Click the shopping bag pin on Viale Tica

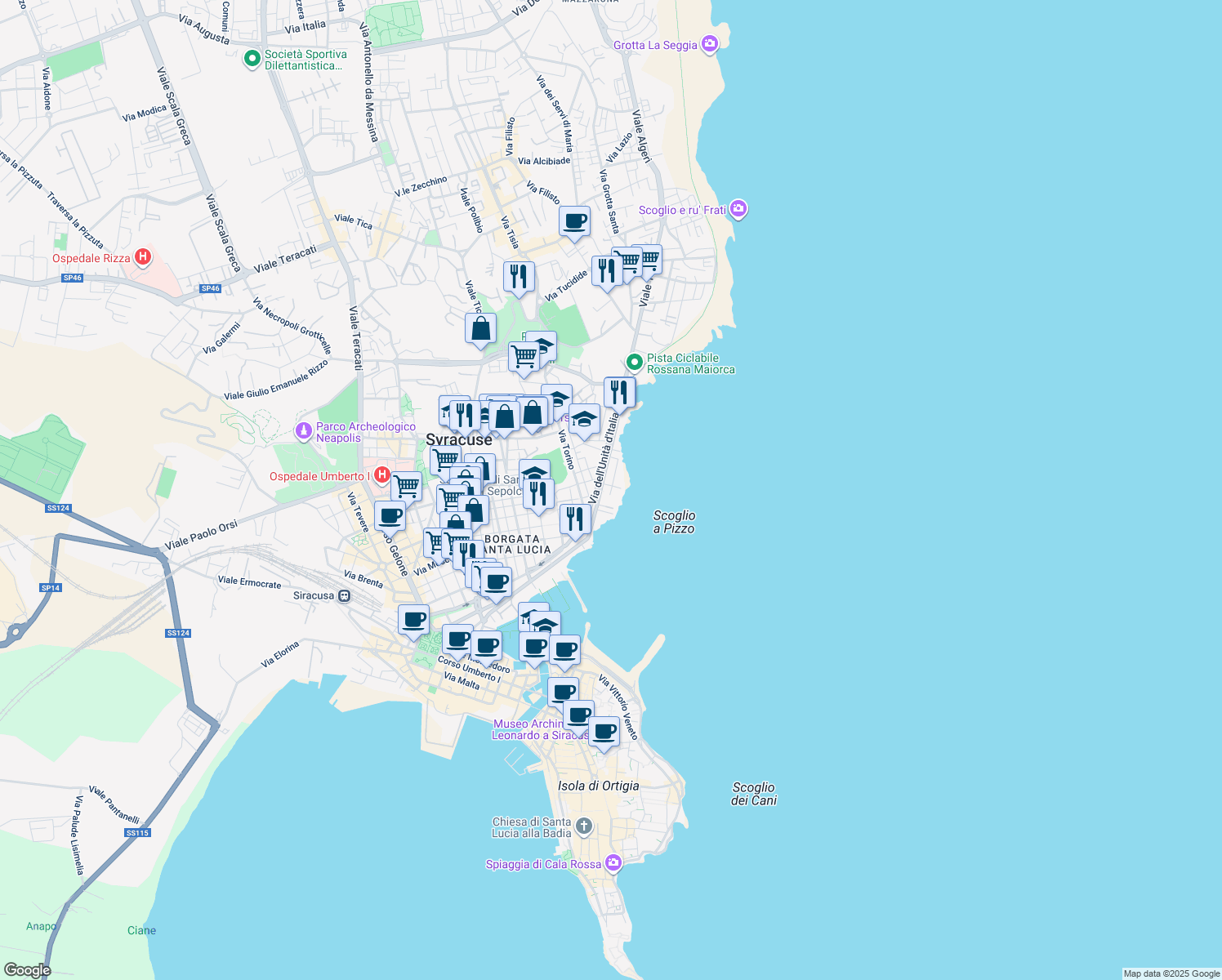[481, 329]
